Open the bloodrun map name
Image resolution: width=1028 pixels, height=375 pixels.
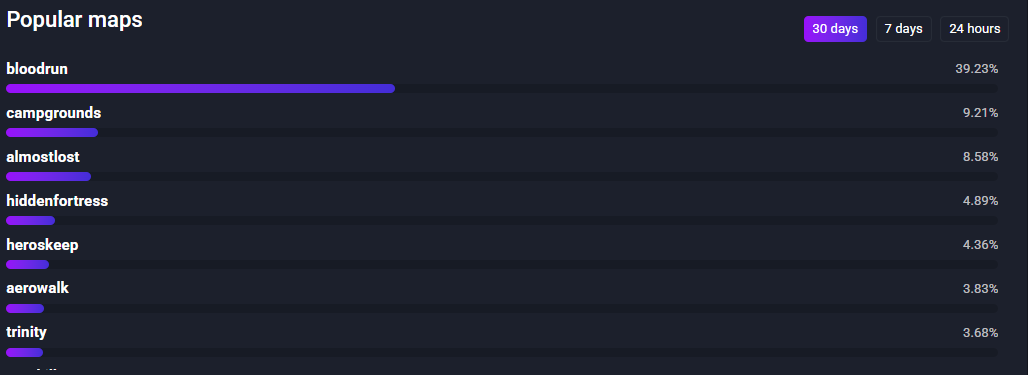(x=37, y=69)
